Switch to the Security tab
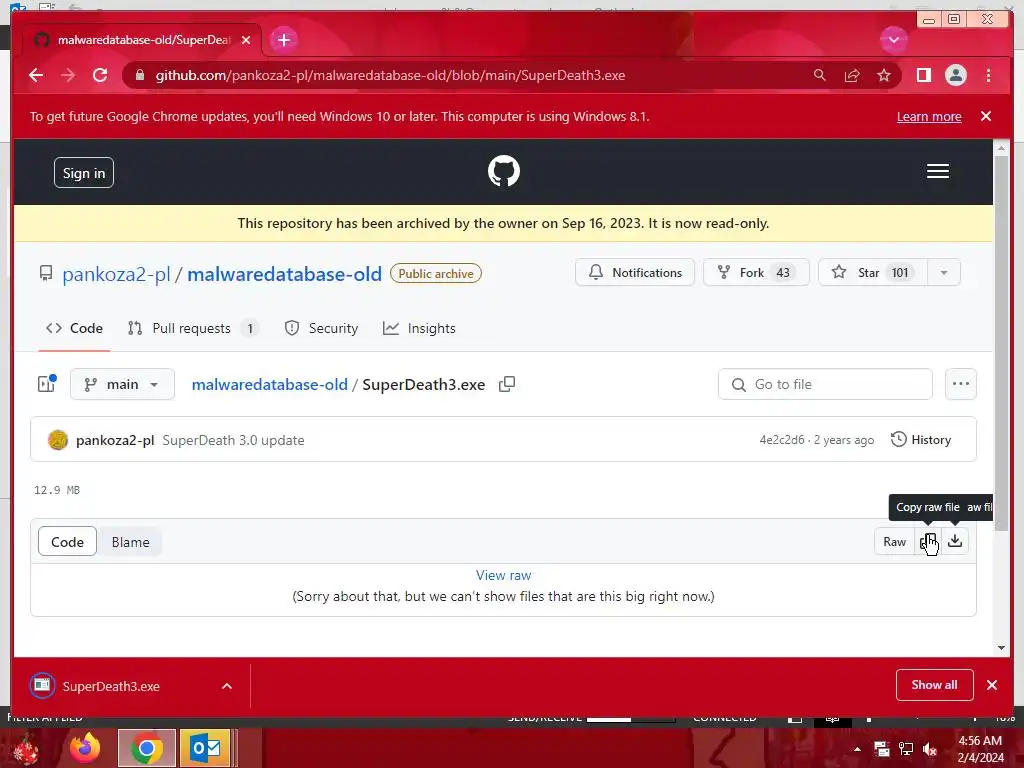 321,328
